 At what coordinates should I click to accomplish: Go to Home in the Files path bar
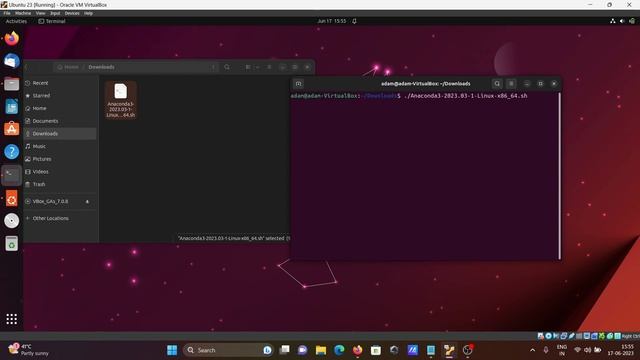68,67
